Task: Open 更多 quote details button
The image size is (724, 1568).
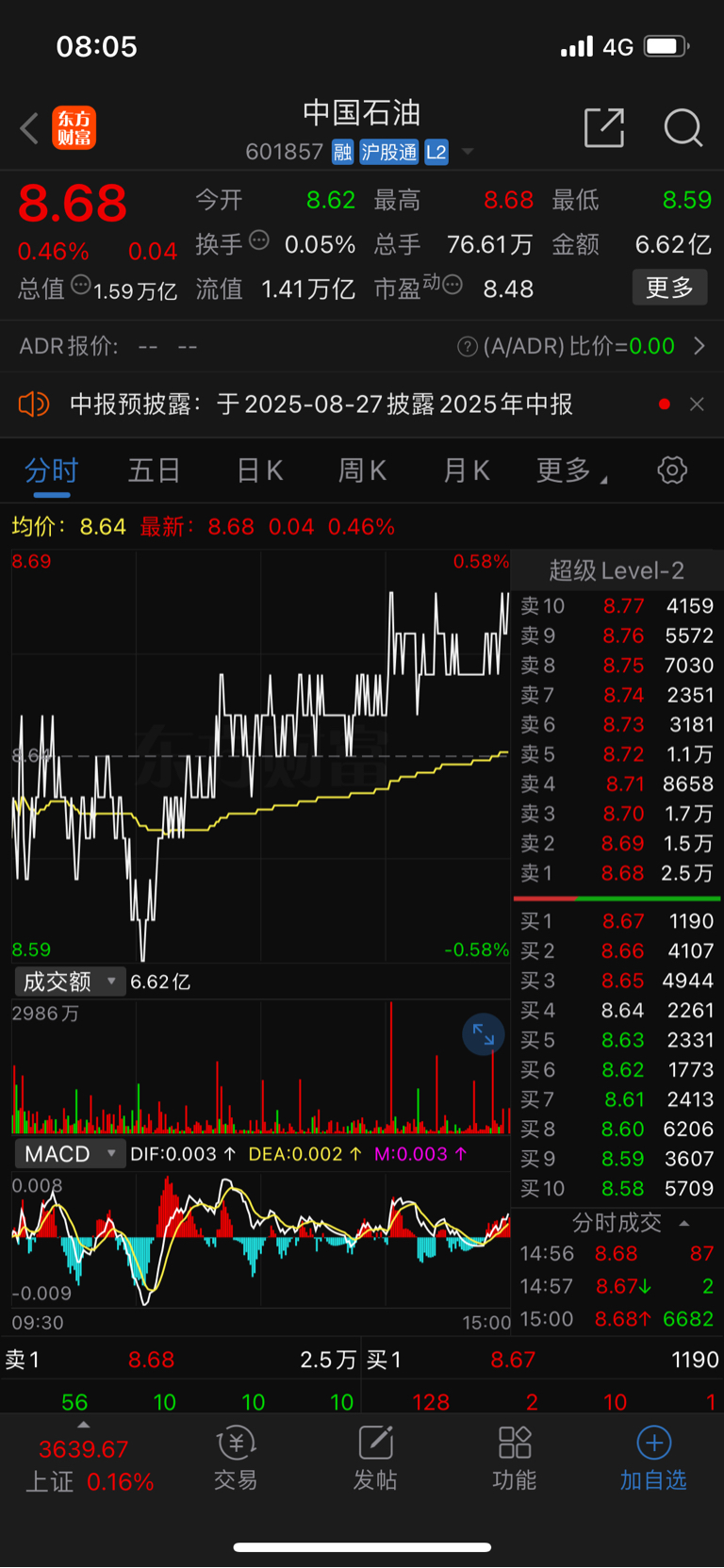Action: point(669,288)
